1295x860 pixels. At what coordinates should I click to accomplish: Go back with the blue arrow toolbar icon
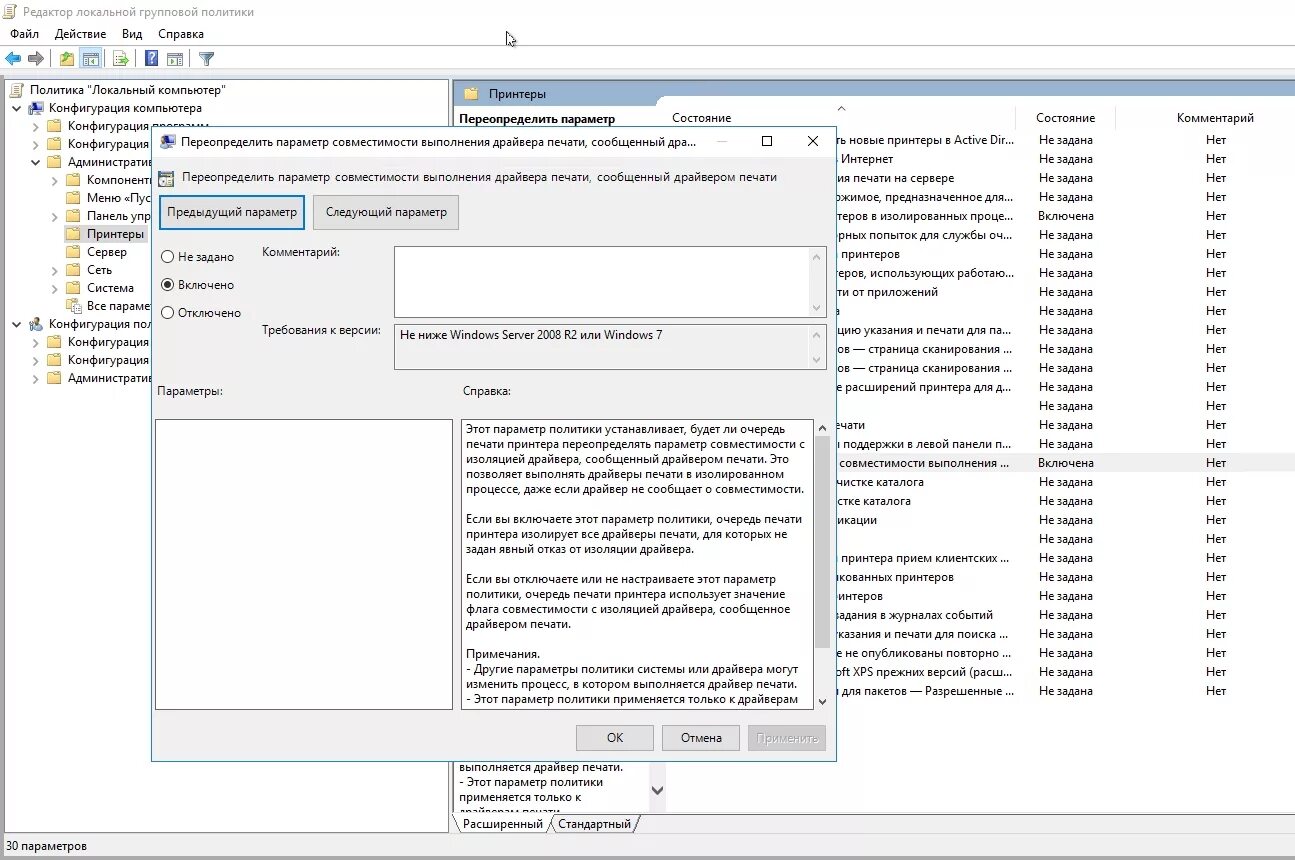coord(13,59)
